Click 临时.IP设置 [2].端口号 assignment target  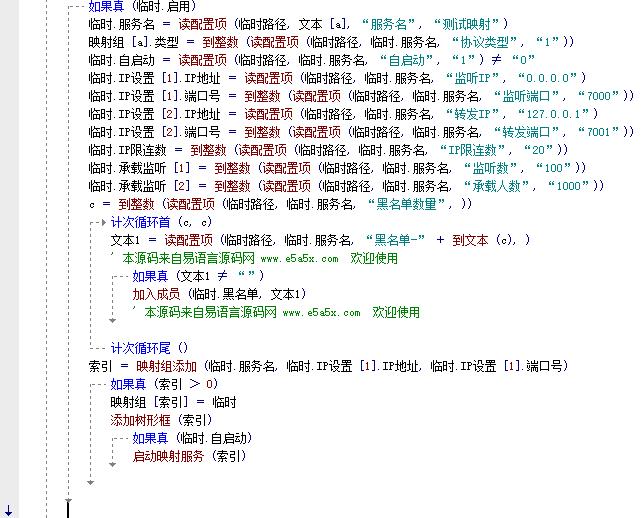click(155, 132)
